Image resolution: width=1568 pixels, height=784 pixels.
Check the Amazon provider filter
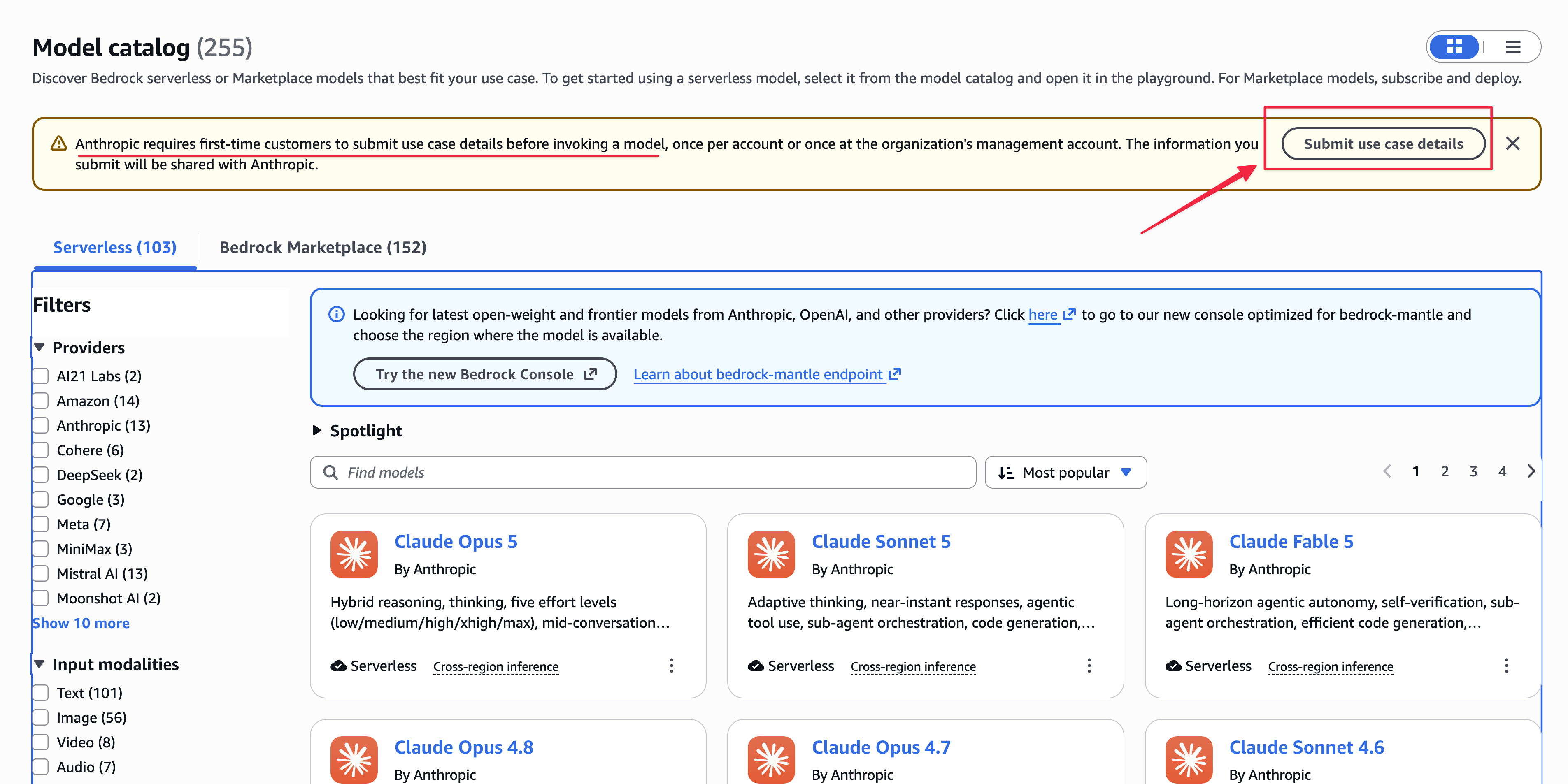(x=41, y=401)
